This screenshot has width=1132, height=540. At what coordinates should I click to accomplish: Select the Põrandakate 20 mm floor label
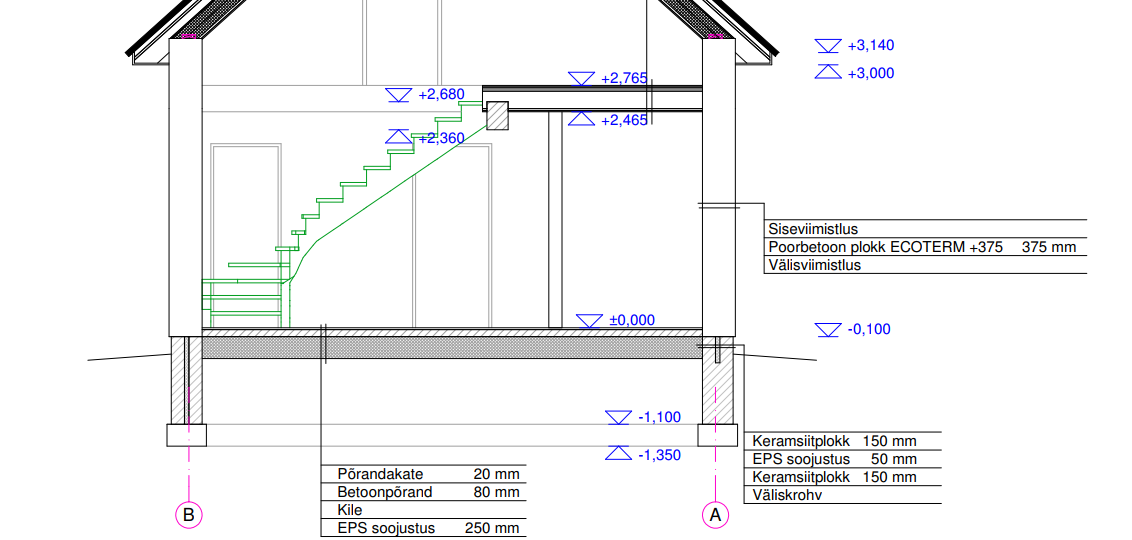pos(422,474)
